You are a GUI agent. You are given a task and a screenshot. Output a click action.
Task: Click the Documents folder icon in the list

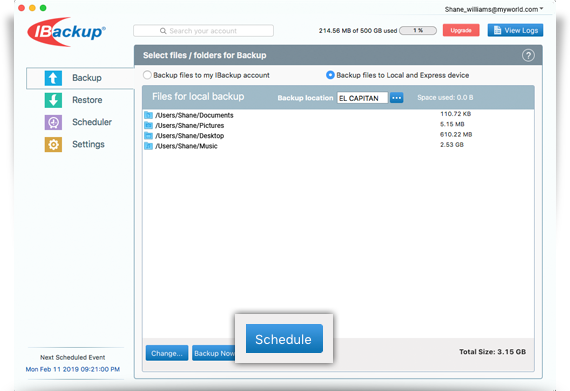click(x=148, y=115)
